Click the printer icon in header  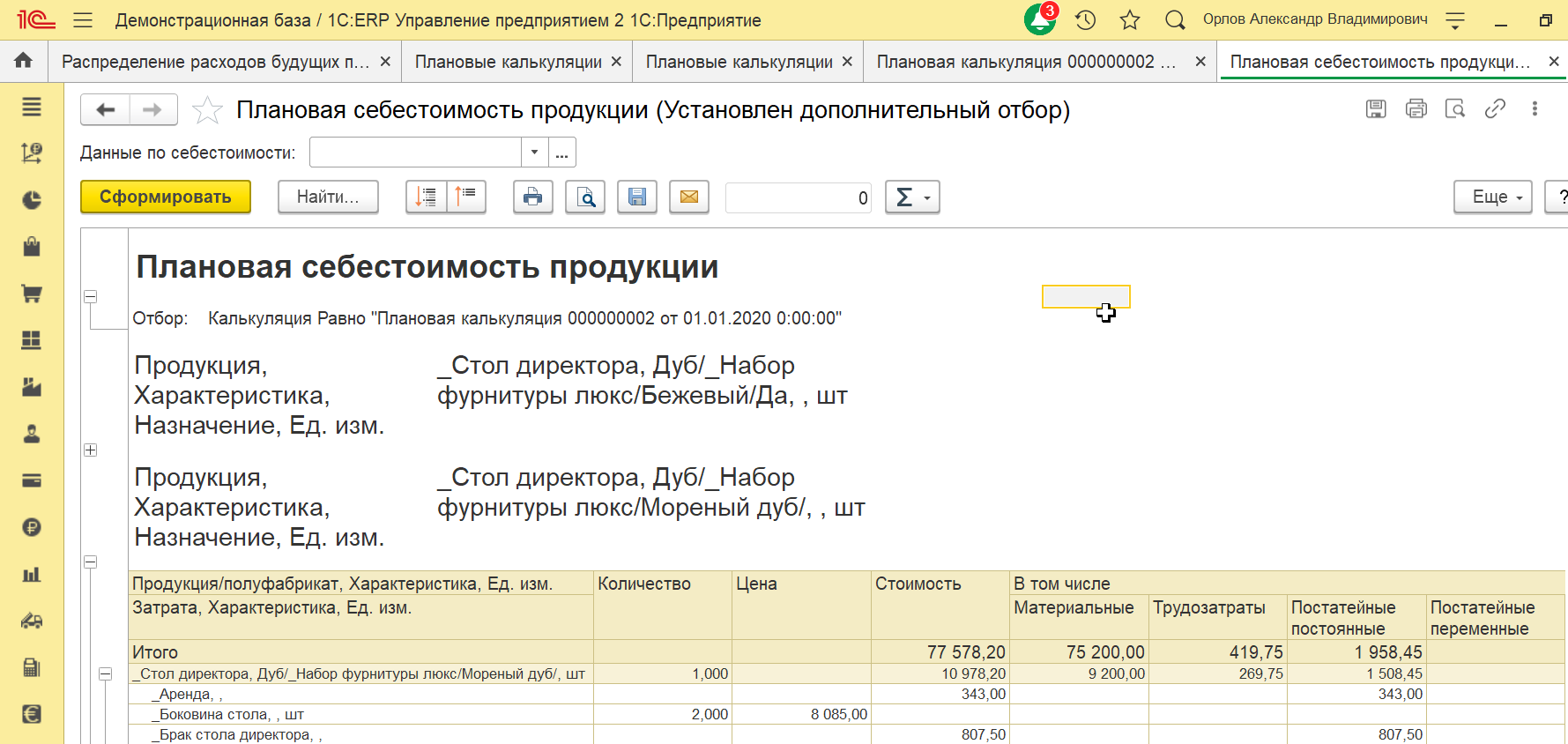pyautogui.click(x=1416, y=108)
